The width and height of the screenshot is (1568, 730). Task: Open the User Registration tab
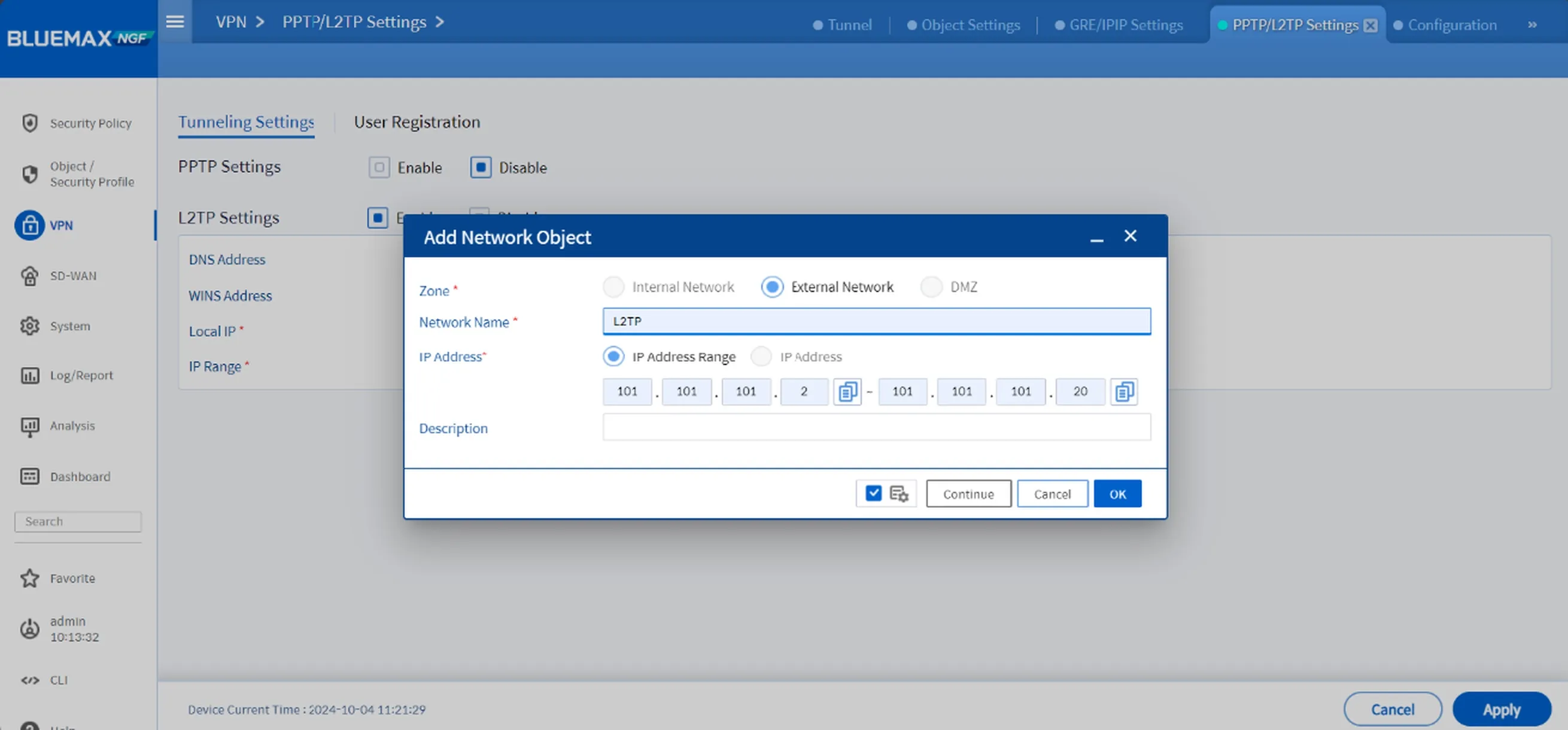pyautogui.click(x=417, y=122)
